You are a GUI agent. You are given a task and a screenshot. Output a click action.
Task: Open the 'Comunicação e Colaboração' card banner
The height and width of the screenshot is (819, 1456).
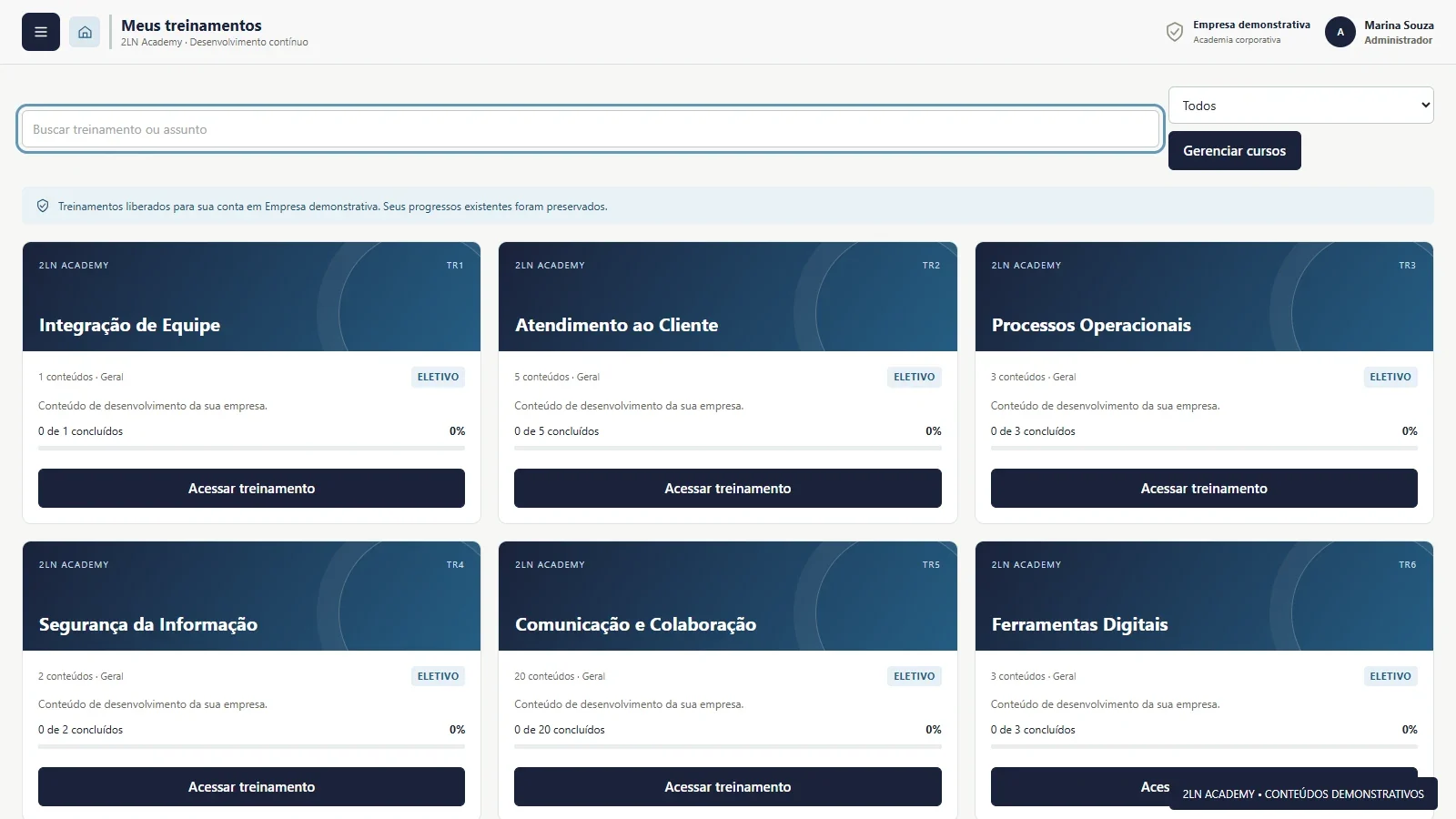(728, 596)
